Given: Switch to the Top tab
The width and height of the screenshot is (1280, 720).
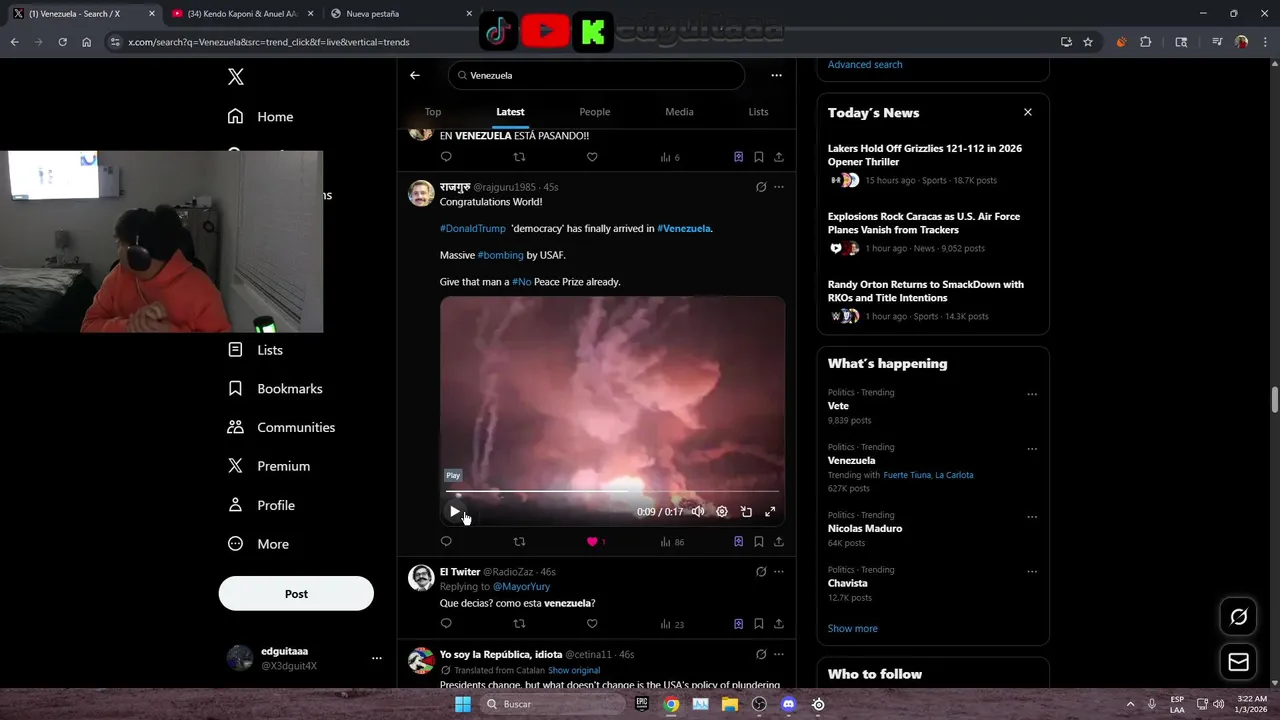Looking at the screenshot, I should pos(433,112).
